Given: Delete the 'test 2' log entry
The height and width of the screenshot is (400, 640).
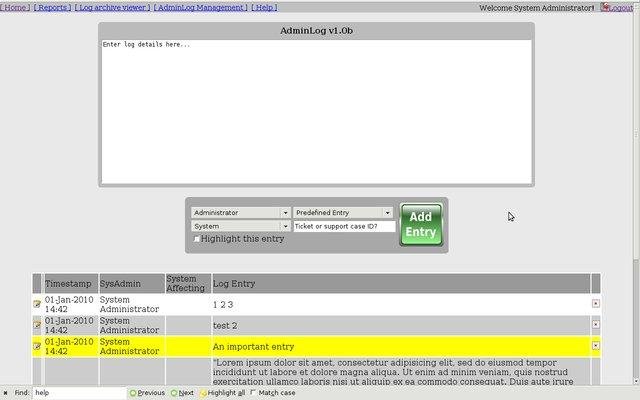Looking at the screenshot, I should [596, 324].
